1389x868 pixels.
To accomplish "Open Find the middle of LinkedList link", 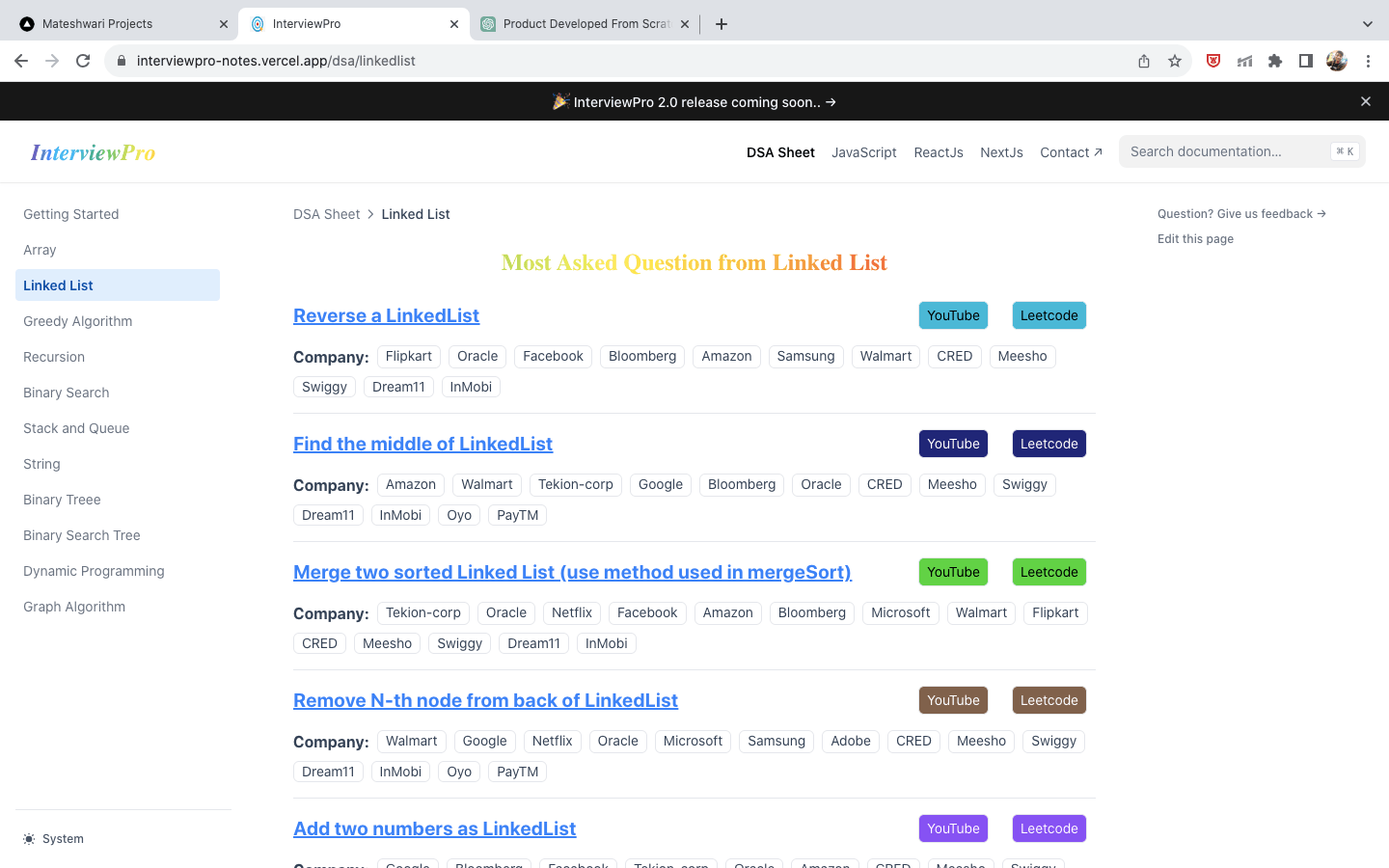I will pos(422,444).
